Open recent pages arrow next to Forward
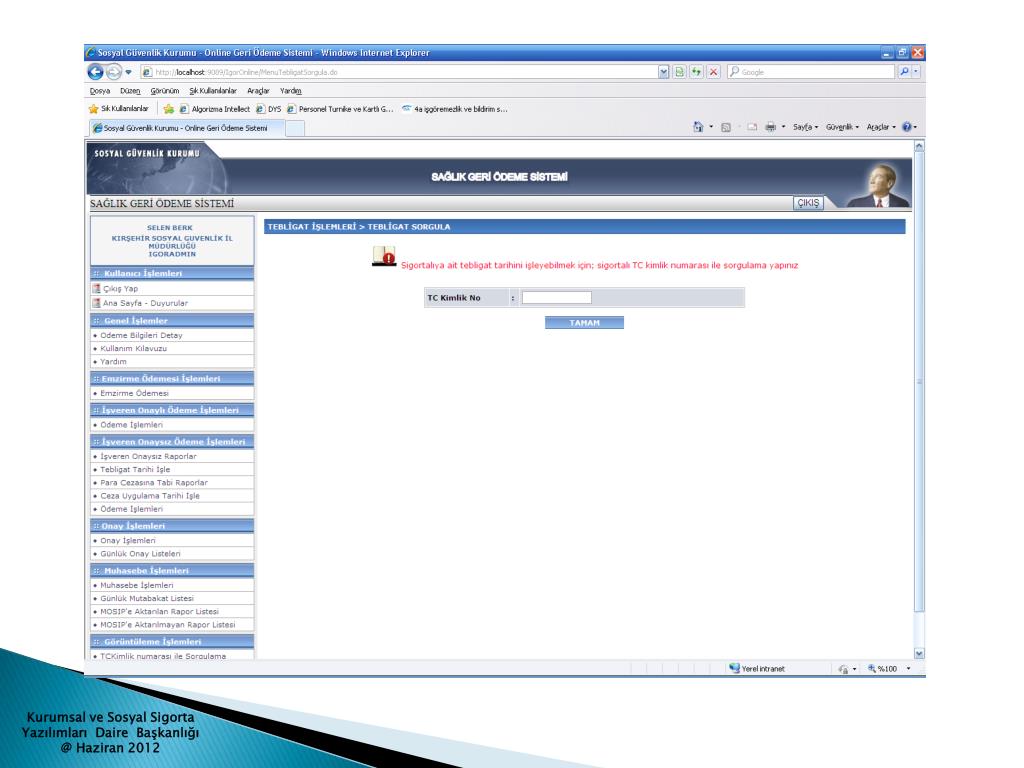 click(x=129, y=72)
